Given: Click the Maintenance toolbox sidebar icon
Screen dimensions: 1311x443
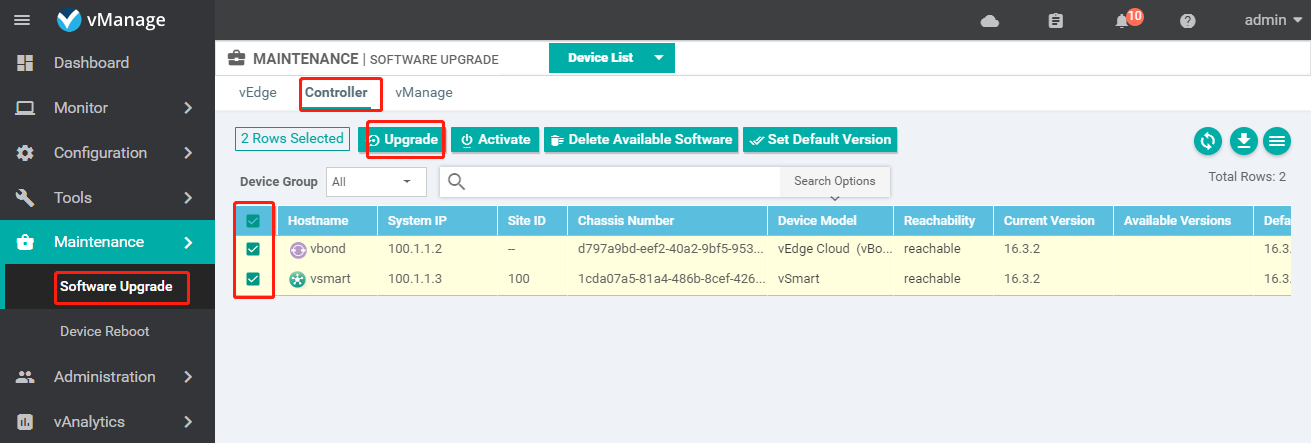Looking at the screenshot, I should point(26,242).
